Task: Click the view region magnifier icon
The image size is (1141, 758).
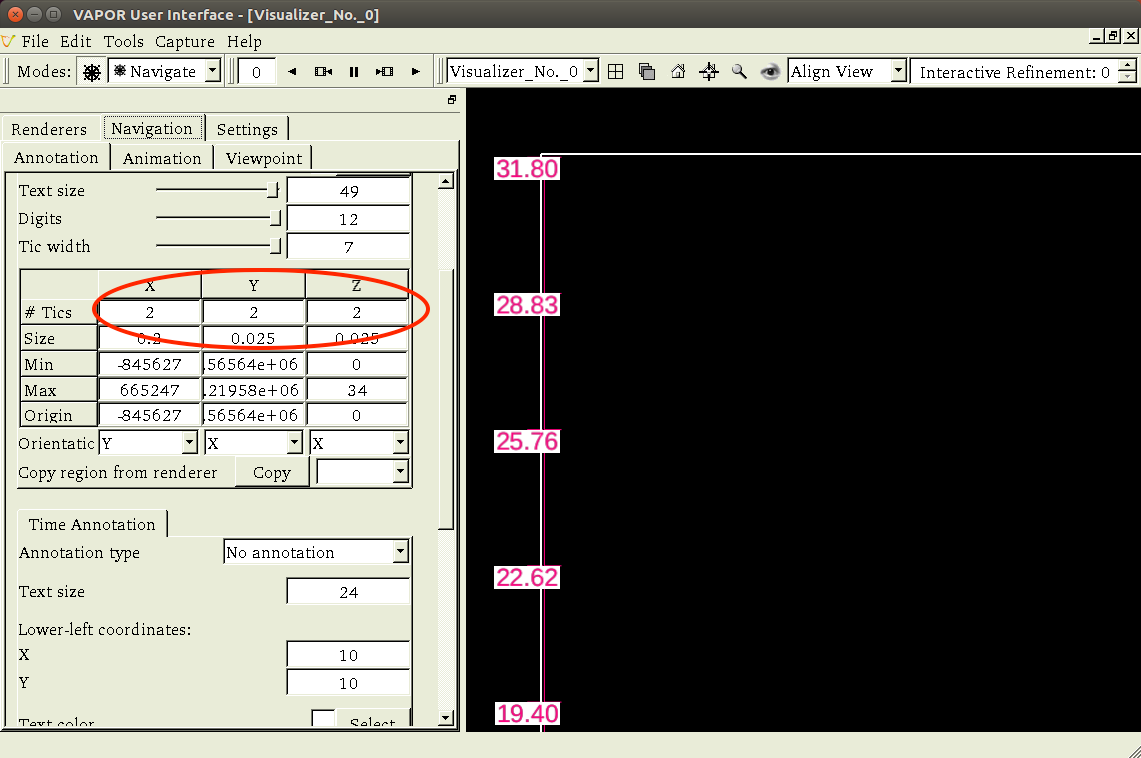Action: (739, 71)
